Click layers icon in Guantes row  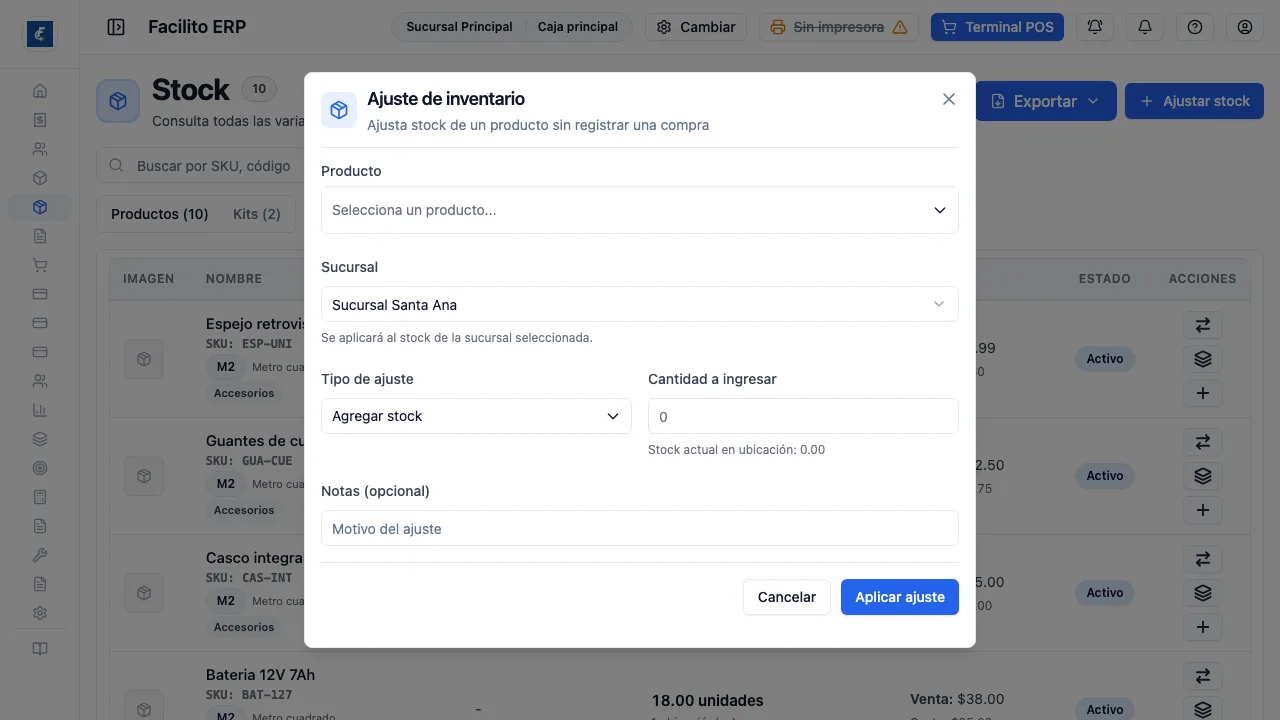[1203, 476]
